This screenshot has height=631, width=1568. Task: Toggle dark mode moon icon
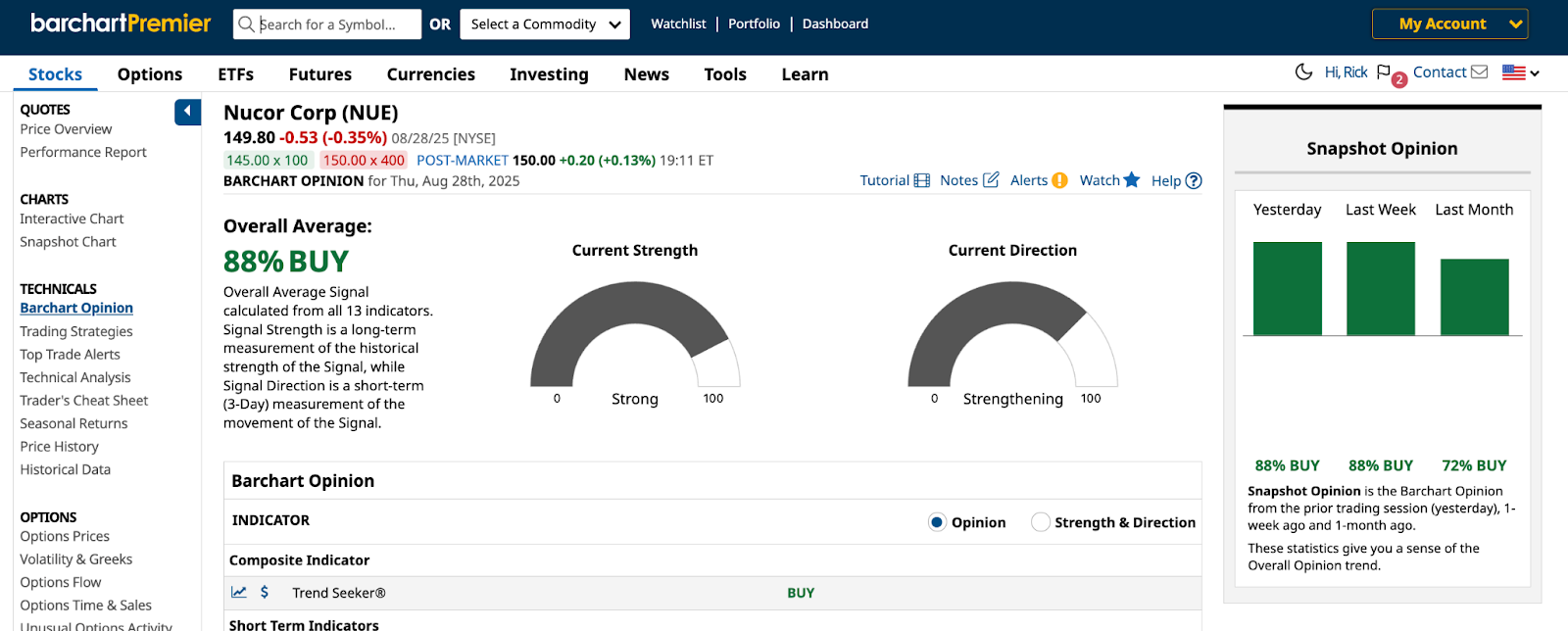tap(1303, 72)
